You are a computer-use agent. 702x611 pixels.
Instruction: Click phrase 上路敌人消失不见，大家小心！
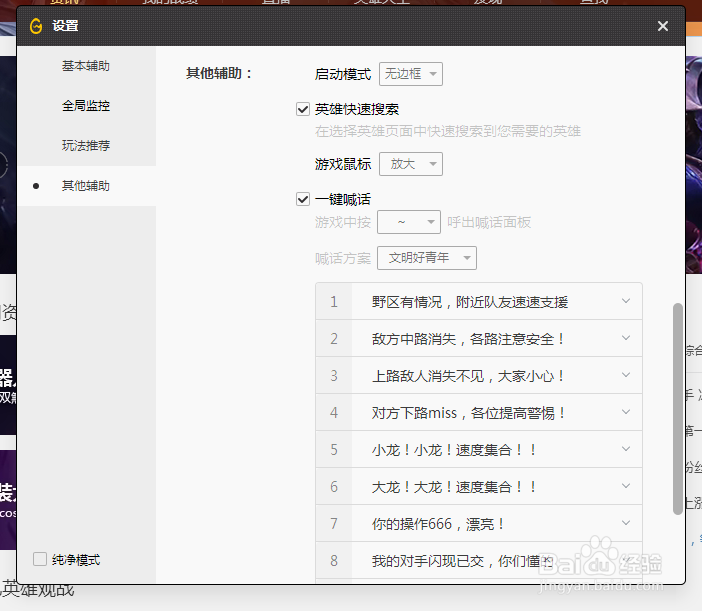468,376
